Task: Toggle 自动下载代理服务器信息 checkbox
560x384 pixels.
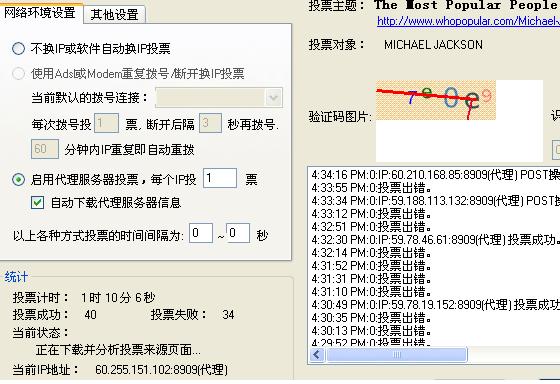Action: pyautogui.click(x=38, y=203)
